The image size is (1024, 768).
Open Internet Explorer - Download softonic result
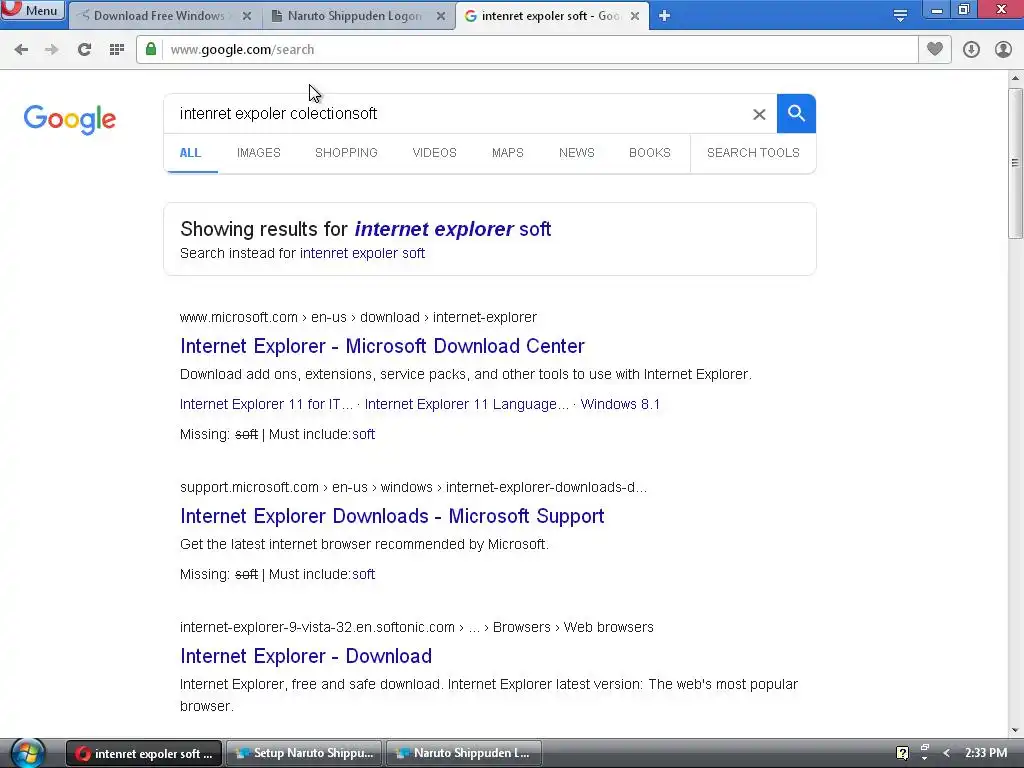(x=306, y=656)
